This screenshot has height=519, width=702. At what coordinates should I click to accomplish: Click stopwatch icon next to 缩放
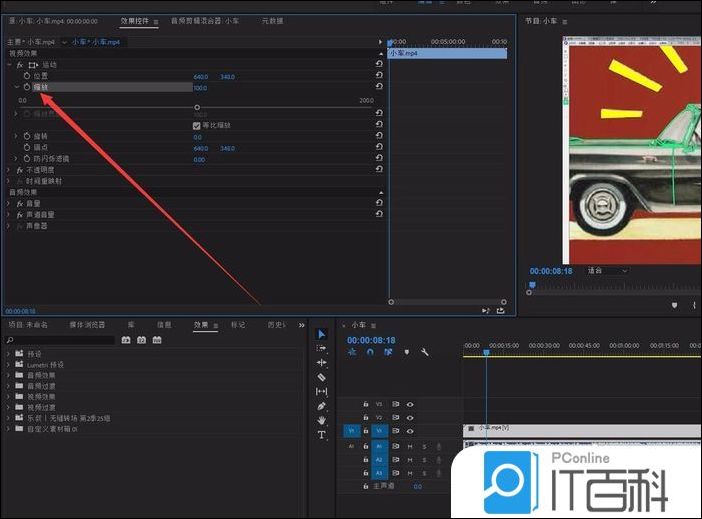(27, 87)
